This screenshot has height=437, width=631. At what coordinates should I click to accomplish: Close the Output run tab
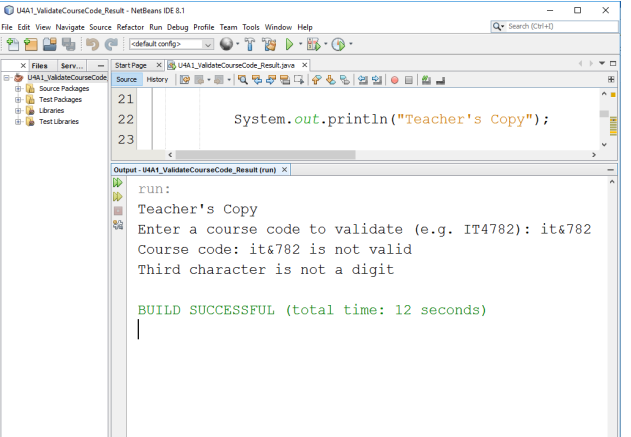pos(284,170)
